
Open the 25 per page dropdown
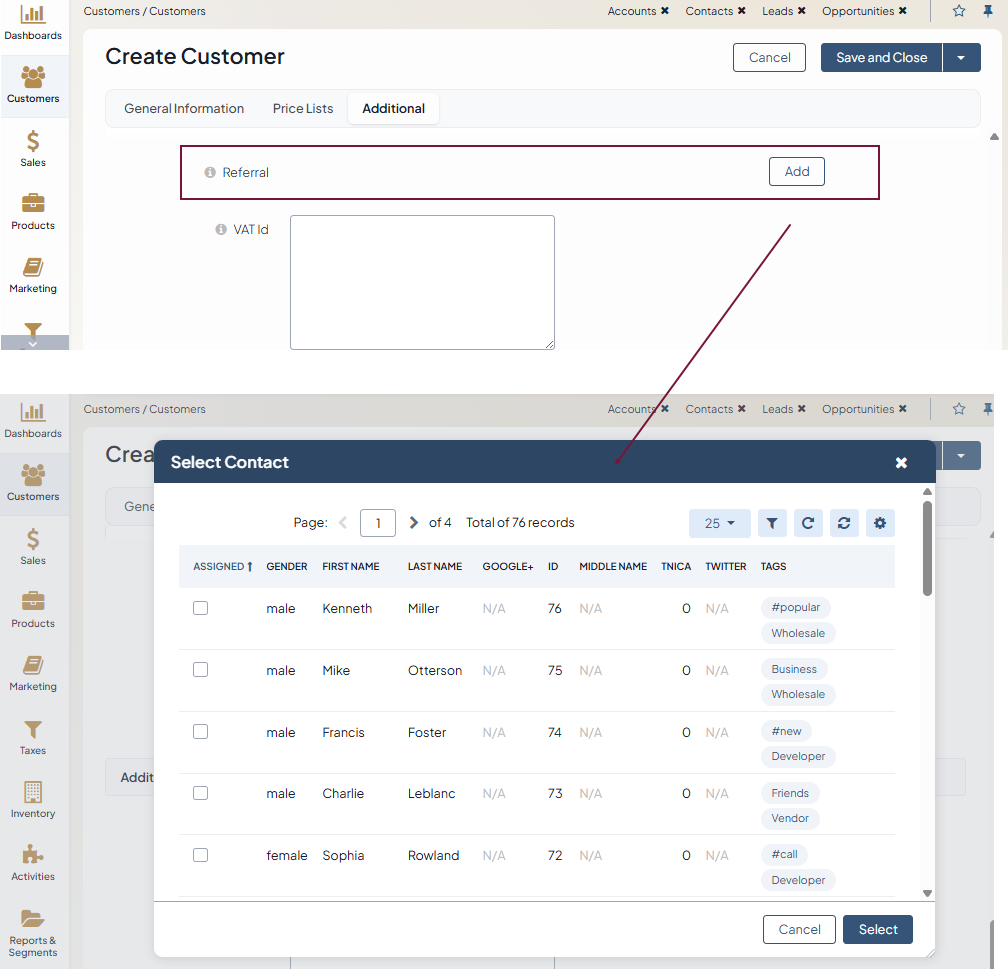(720, 523)
